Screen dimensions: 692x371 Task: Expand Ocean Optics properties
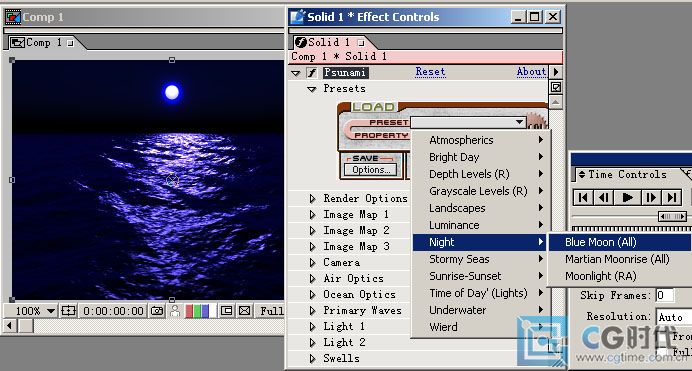[312, 295]
